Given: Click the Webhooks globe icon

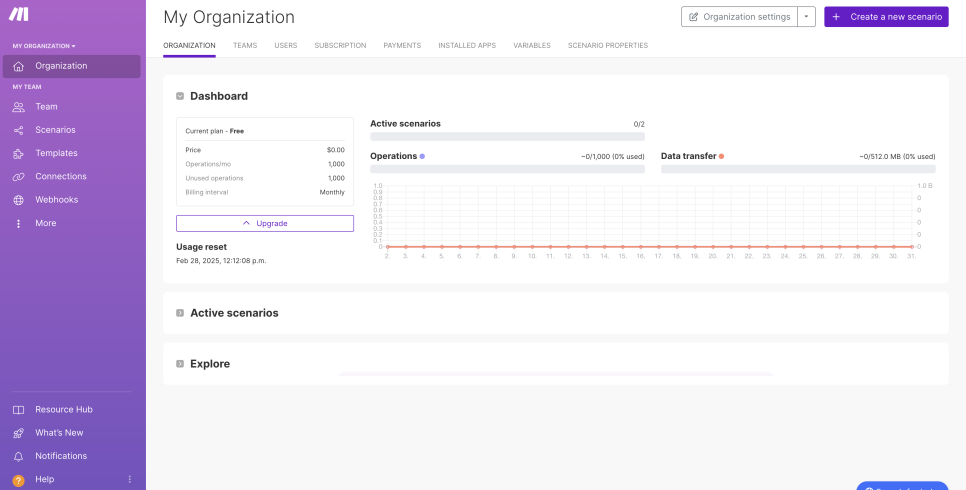Looking at the screenshot, I should 18,200.
